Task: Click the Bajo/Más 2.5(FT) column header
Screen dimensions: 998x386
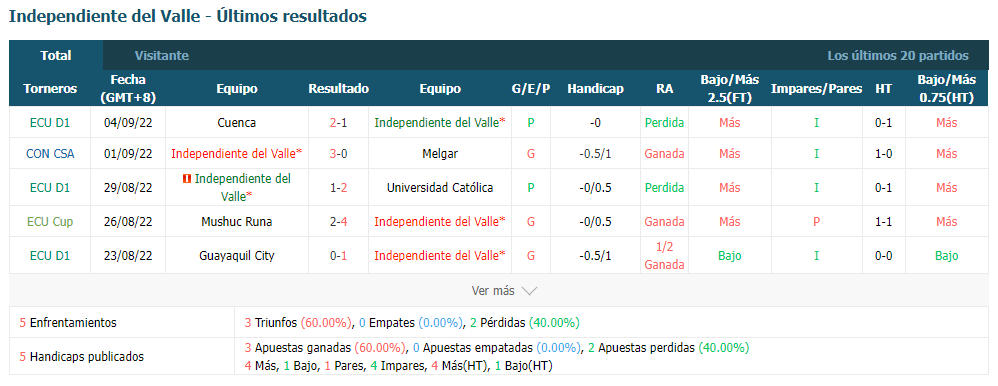Action: (729, 89)
